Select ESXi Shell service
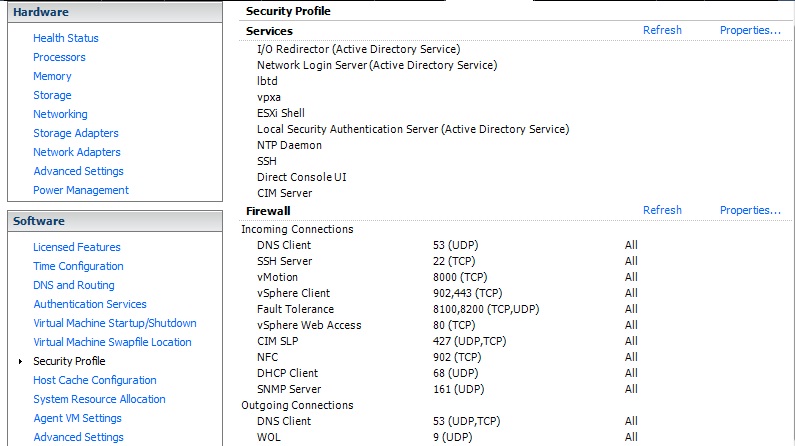Image resolution: width=795 pixels, height=446 pixels. click(x=281, y=113)
